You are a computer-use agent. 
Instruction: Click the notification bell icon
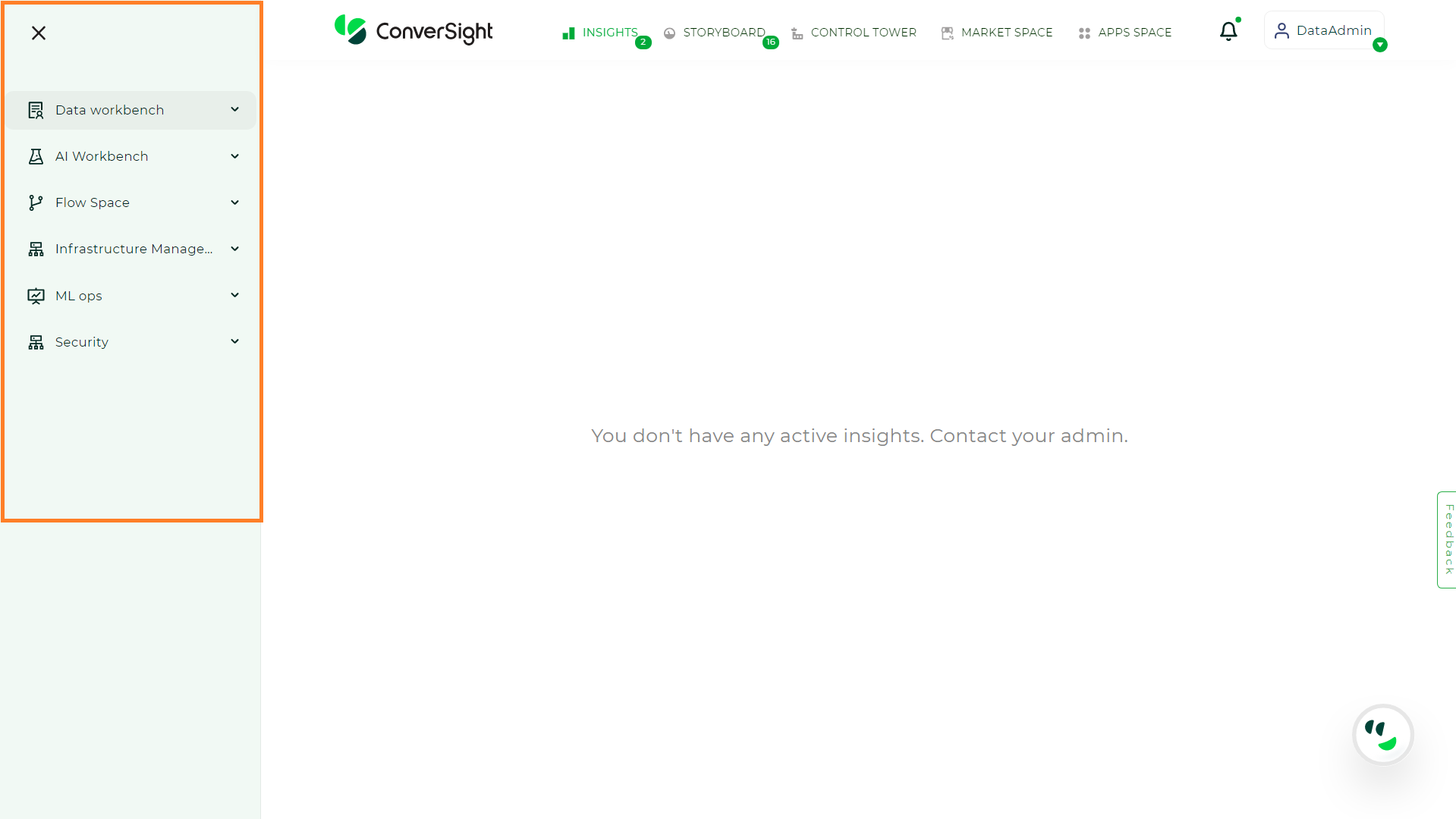point(1228,31)
